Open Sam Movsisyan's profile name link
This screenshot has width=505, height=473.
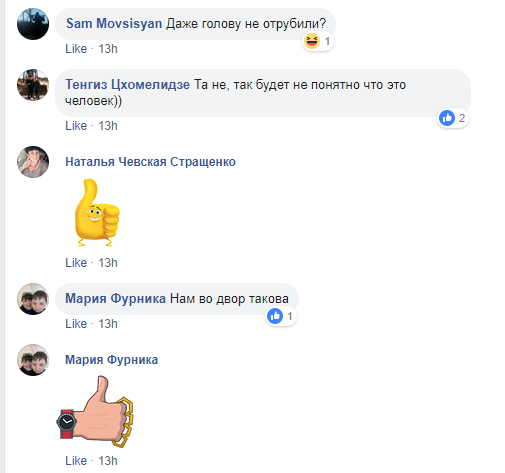tap(114, 24)
